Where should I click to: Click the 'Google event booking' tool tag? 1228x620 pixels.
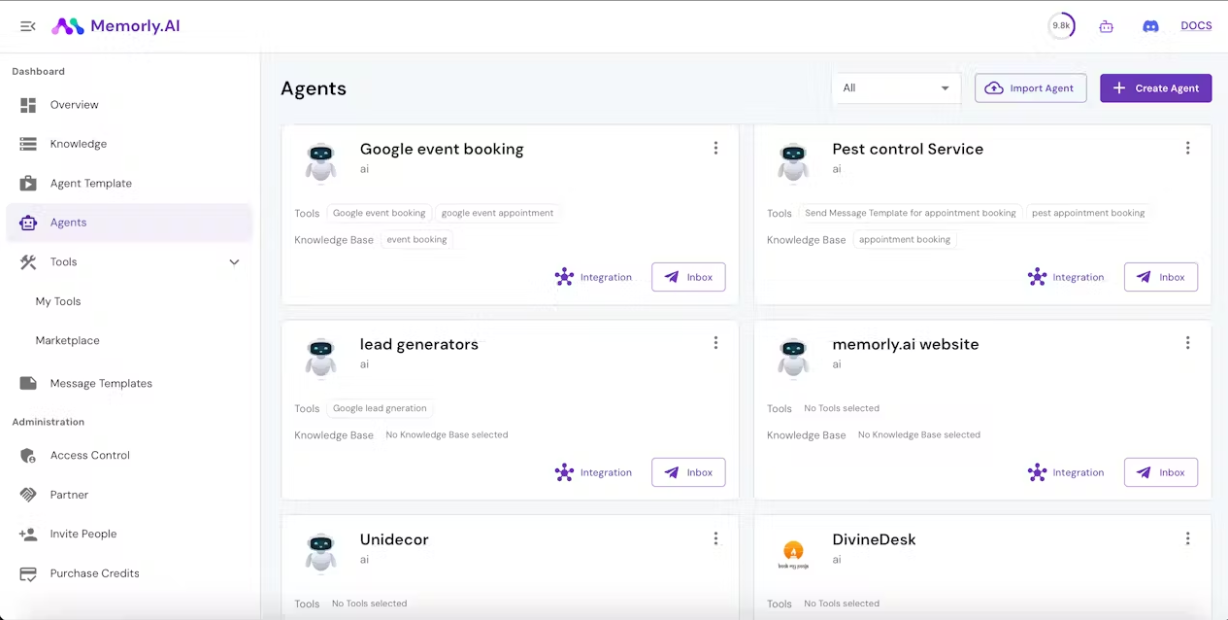379,213
